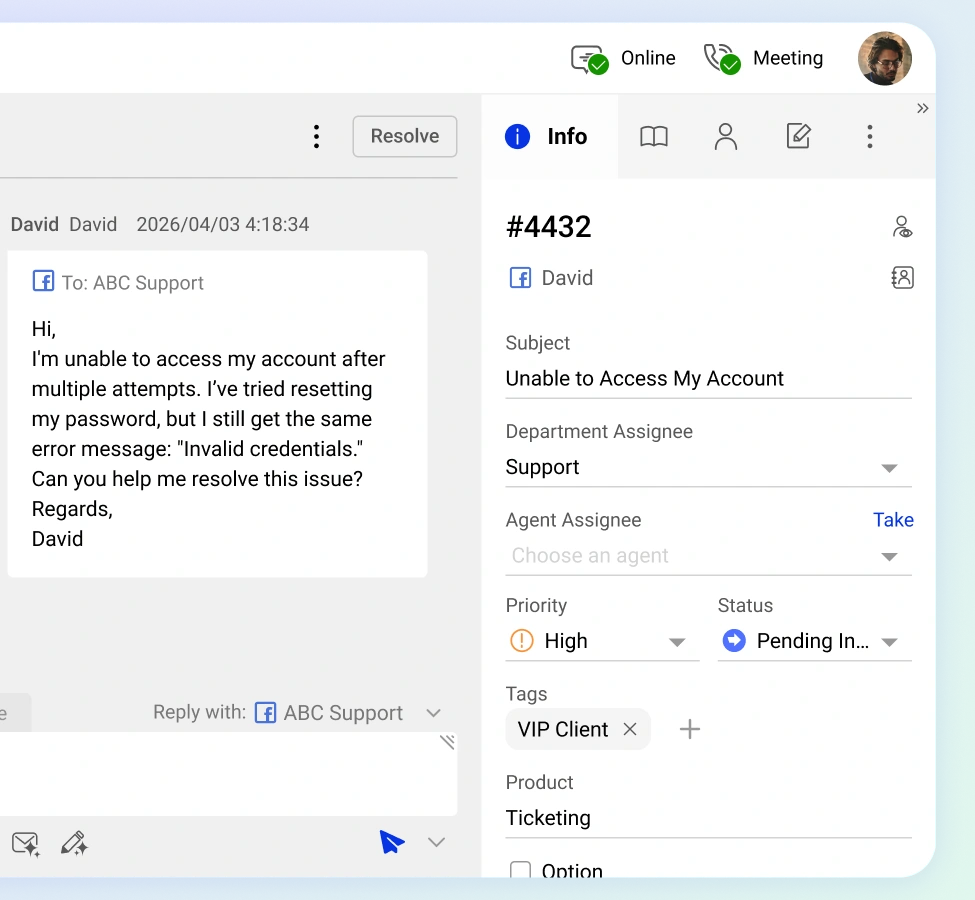This screenshot has height=900, width=975.
Task: Open the notes editor icon in right panel
Action: click(798, 137)
